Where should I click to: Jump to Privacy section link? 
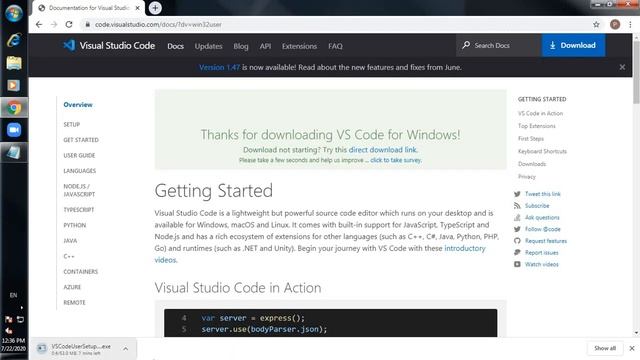pos(527,177)
